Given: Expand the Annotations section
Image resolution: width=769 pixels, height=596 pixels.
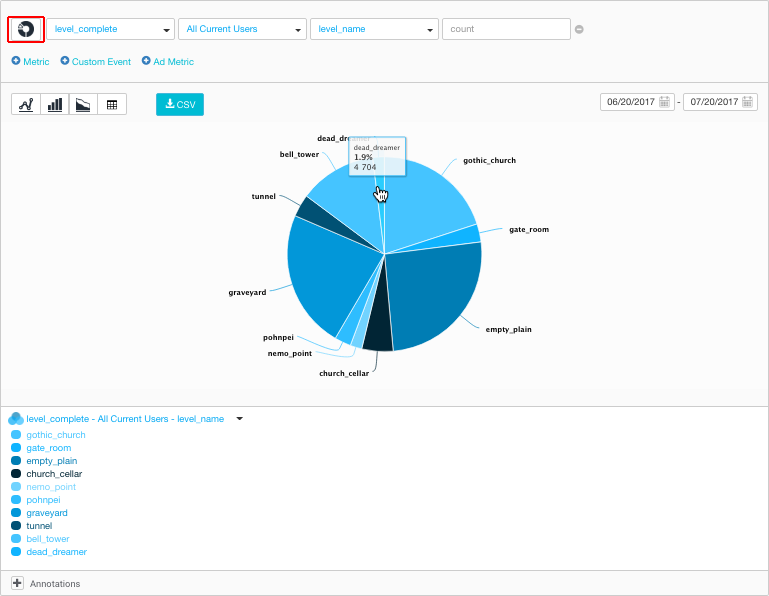Looking at the screenshot, I should tap(17, 583).
